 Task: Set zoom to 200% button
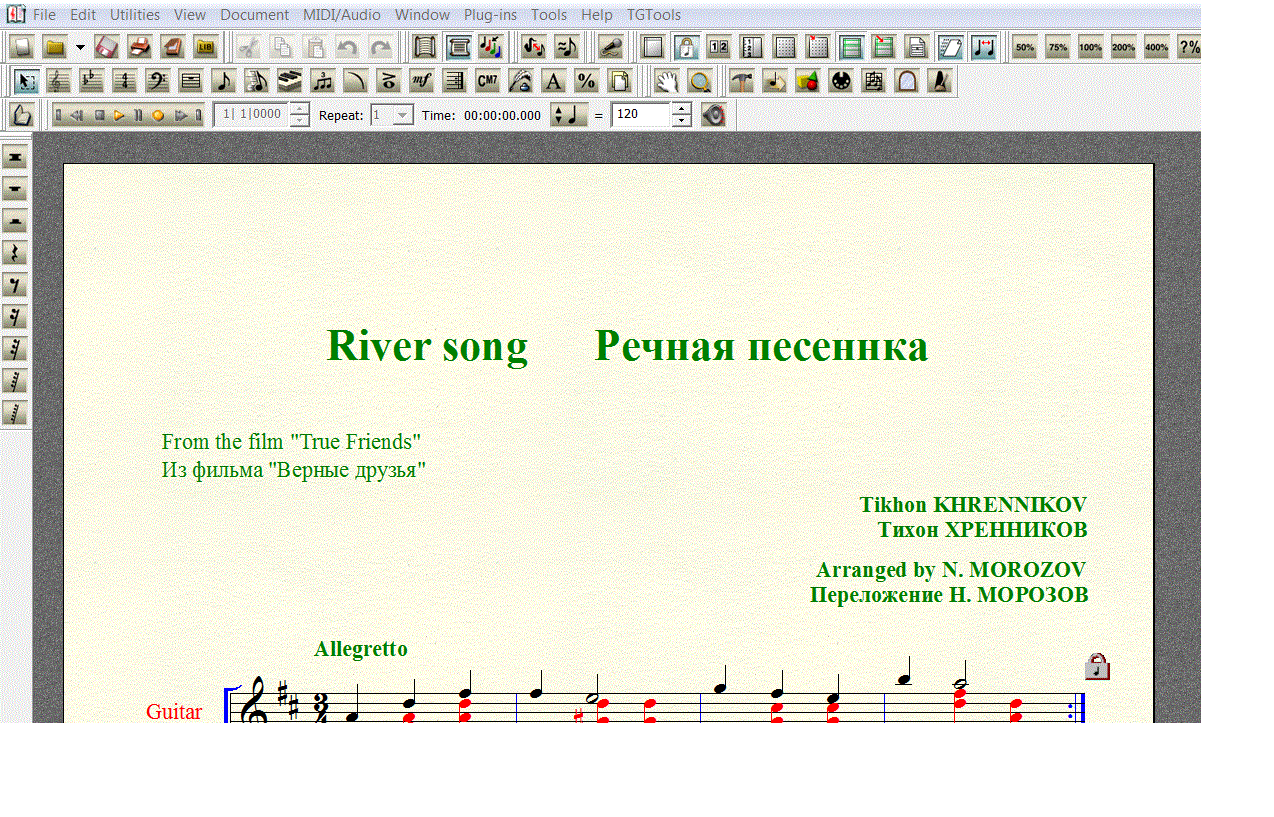point(1123,47)
